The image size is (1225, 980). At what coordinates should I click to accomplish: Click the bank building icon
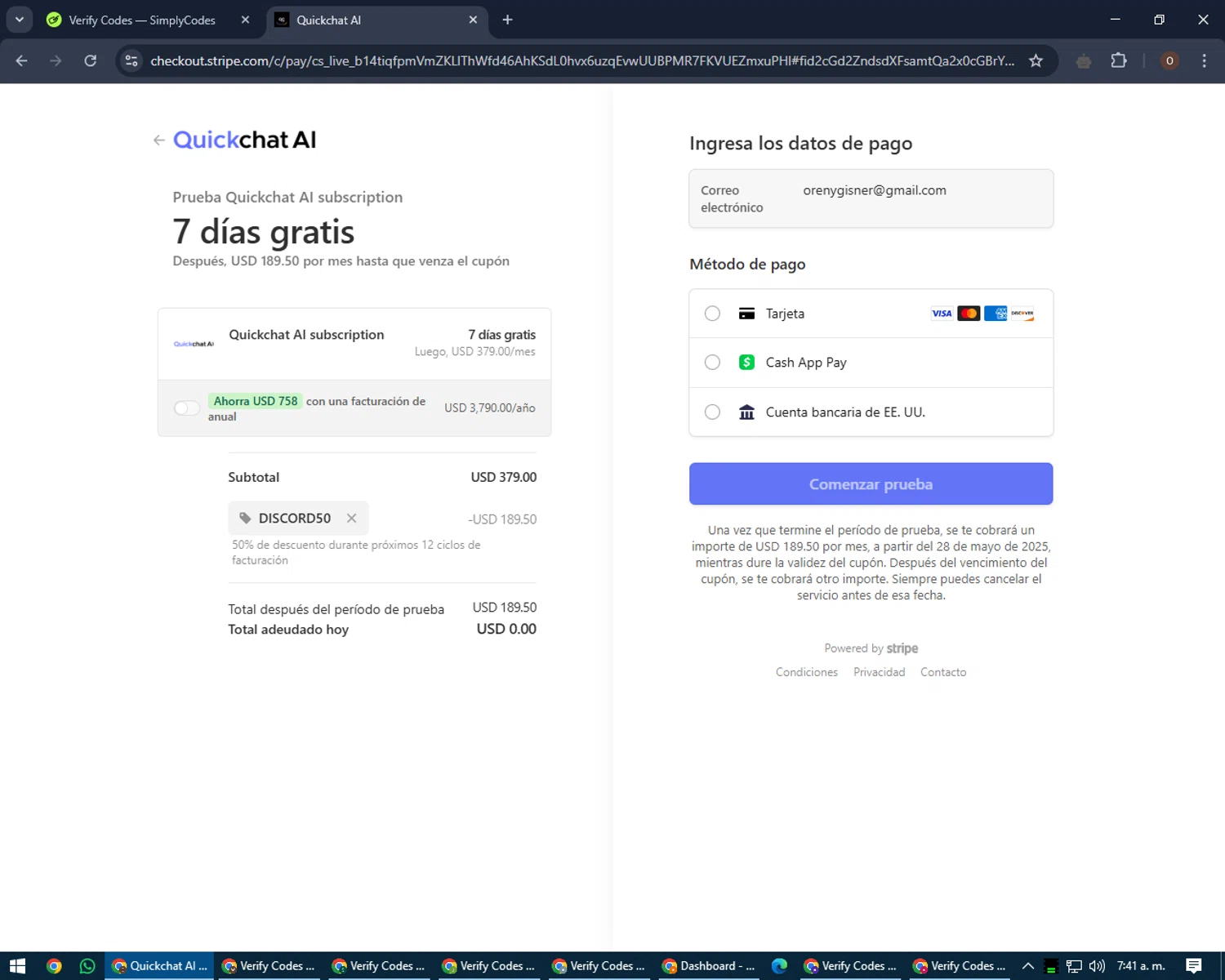746,412
